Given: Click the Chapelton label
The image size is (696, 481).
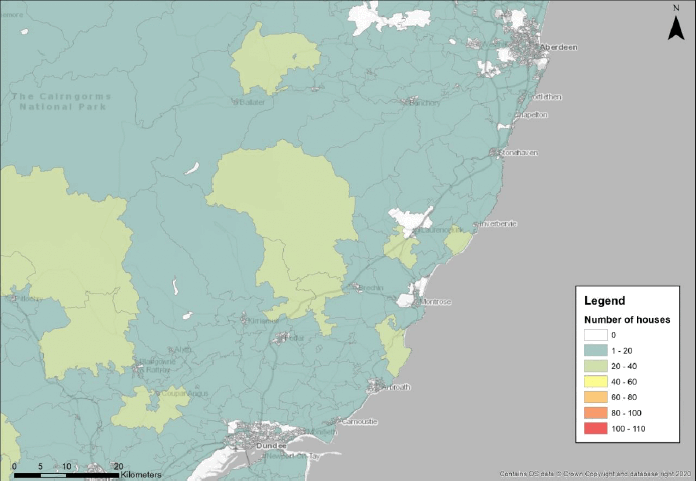Looking at the screenshot, I should coord(531,115).
